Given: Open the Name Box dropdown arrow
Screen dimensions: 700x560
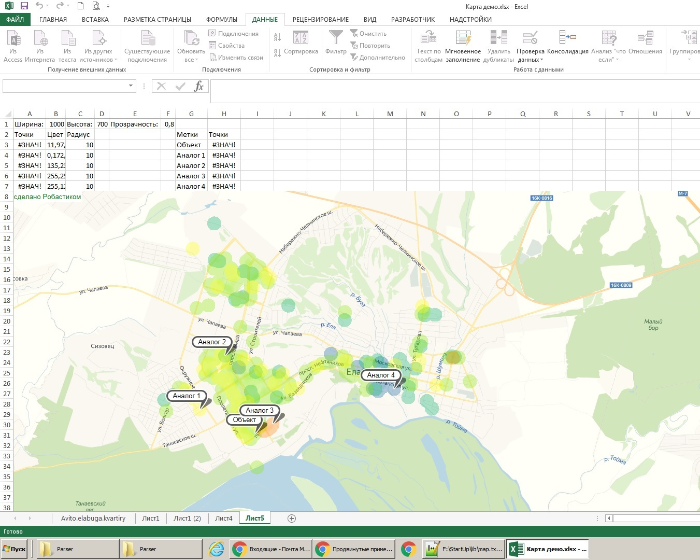Looking at the screenshot, I should click(x=131, y=85).
